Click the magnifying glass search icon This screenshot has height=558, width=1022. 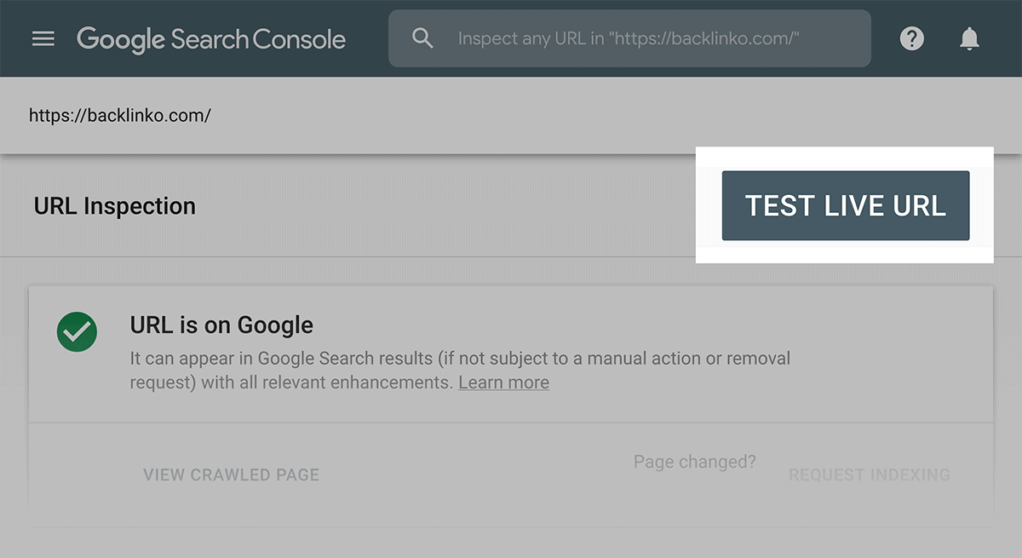click(423, 39)
